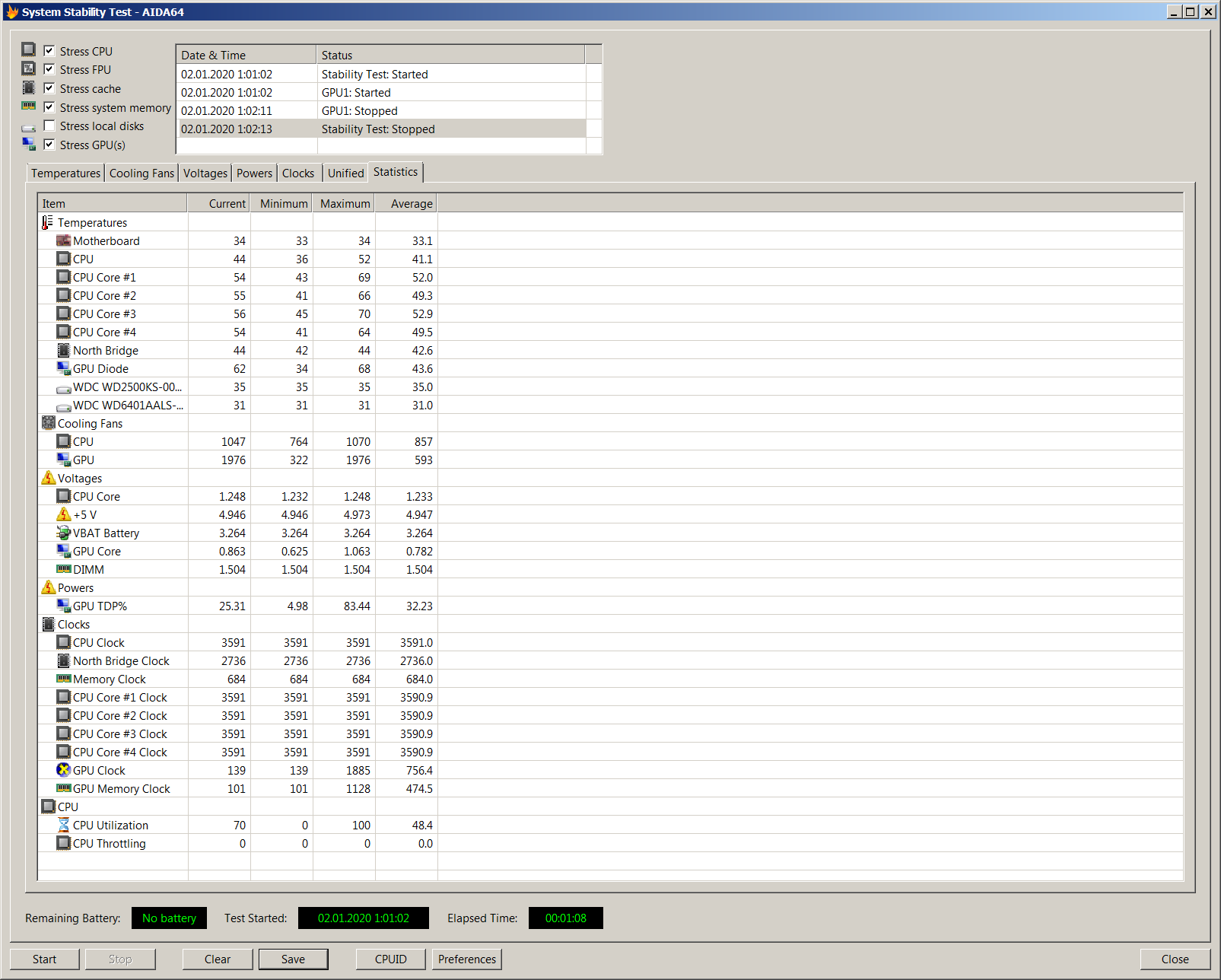Open the Cooling Fans tab
1221x980 pixels.
point(141,173)
